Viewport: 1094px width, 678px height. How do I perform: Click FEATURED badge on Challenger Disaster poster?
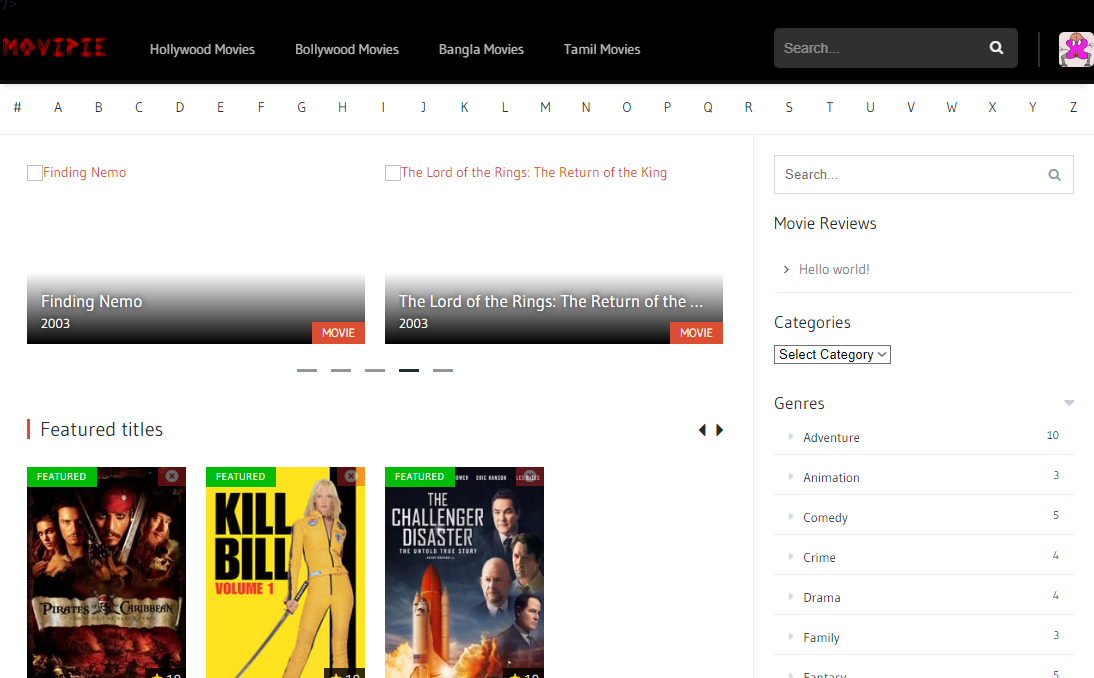[419, 476]
